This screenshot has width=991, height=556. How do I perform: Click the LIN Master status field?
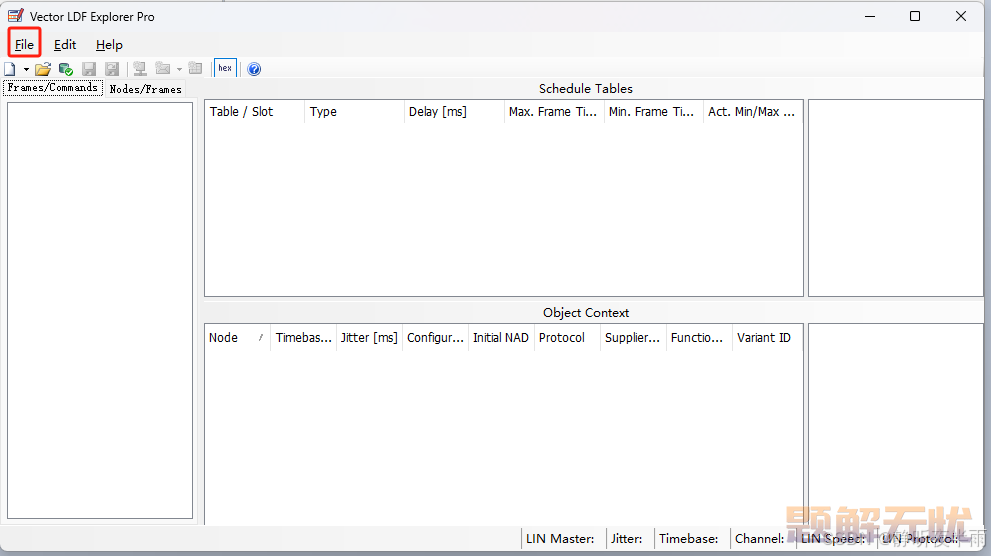(x=563, y=539)
